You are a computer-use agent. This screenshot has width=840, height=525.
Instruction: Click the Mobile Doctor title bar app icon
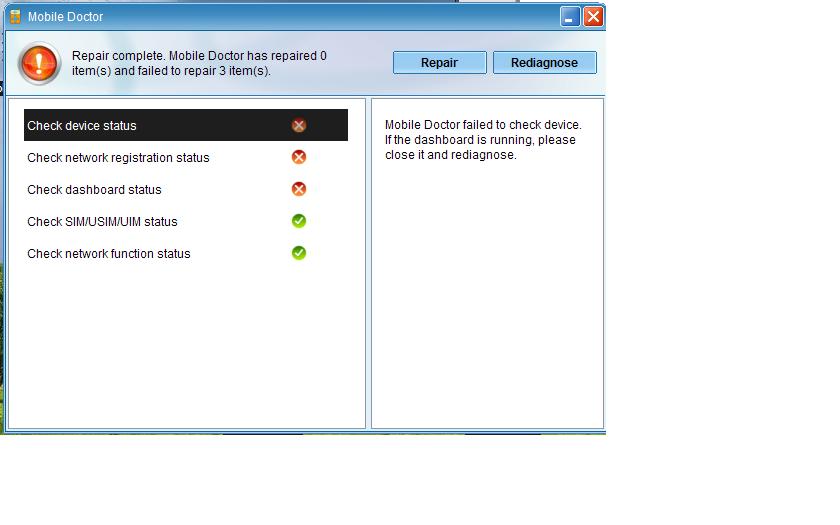[x=15, y=17]
